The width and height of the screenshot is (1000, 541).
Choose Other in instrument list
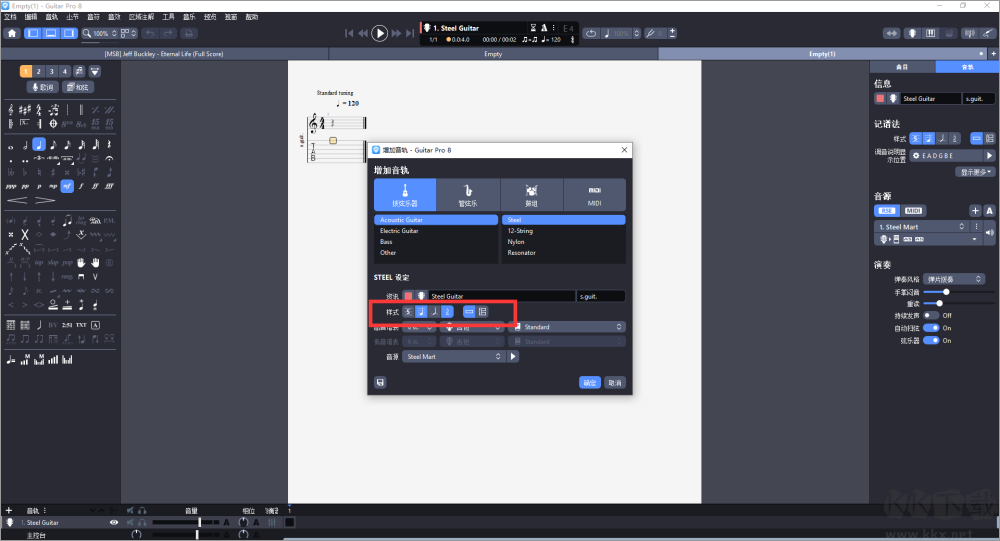436,253
